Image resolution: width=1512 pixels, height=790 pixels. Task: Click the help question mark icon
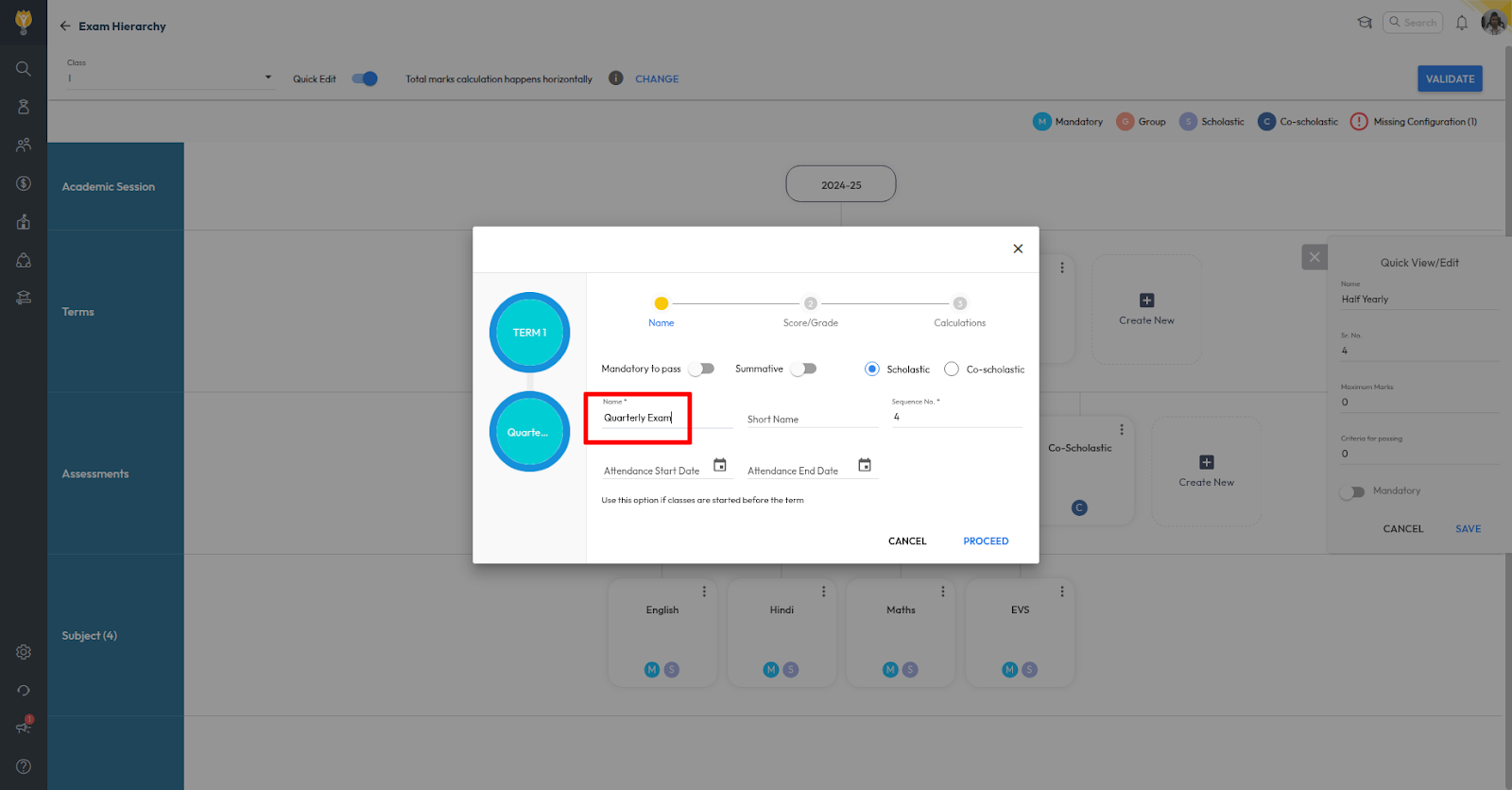click(x=24, y=766)
